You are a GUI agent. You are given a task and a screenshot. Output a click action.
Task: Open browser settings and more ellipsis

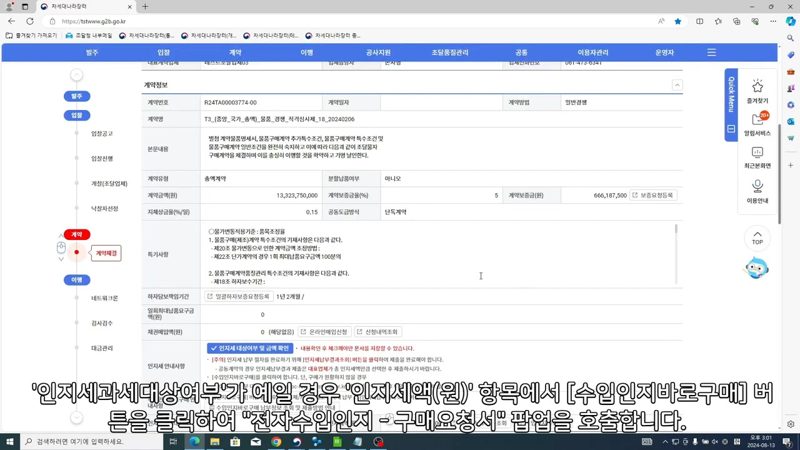click(x=773, y=21)
